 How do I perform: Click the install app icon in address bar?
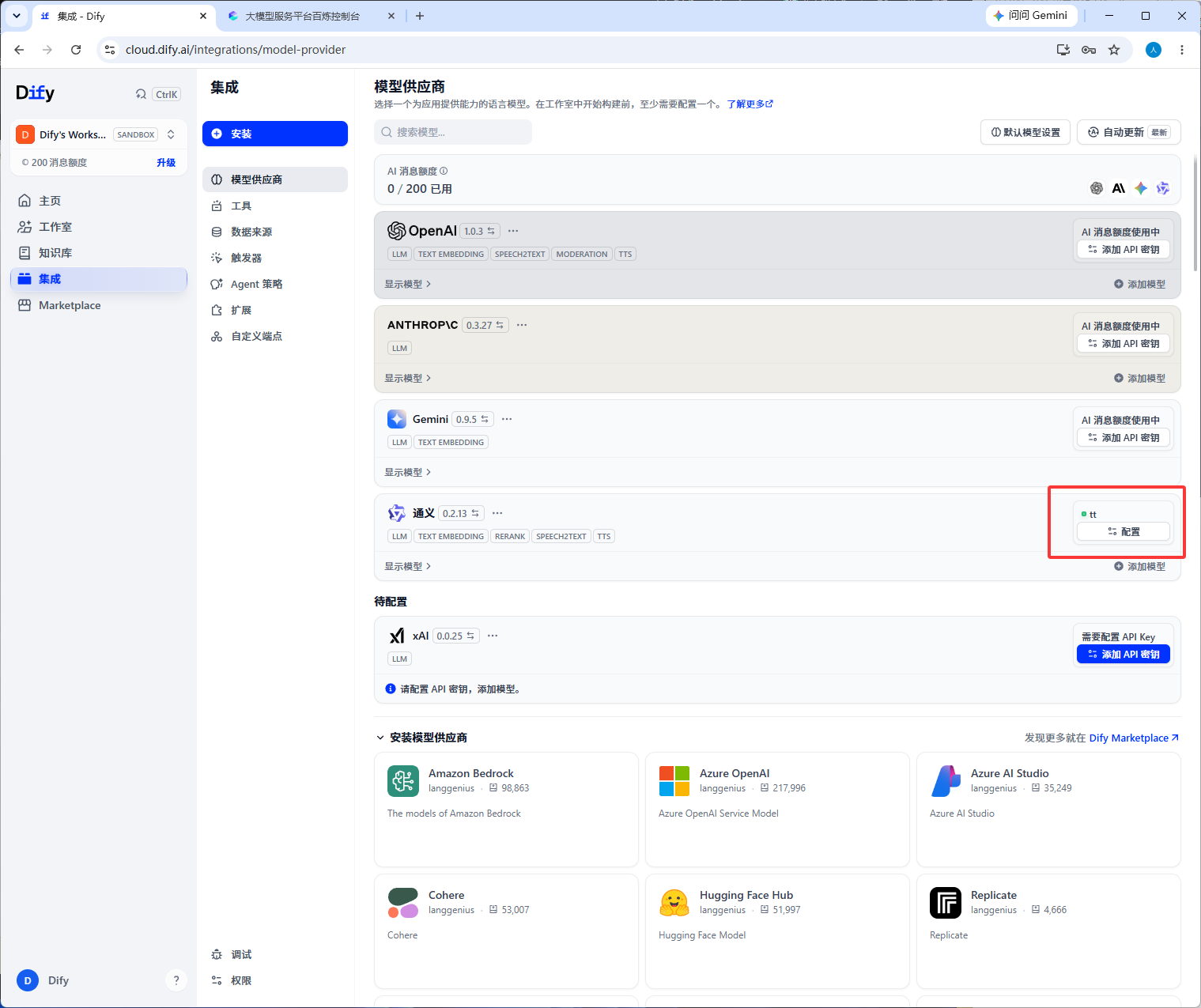[1063, 50]
